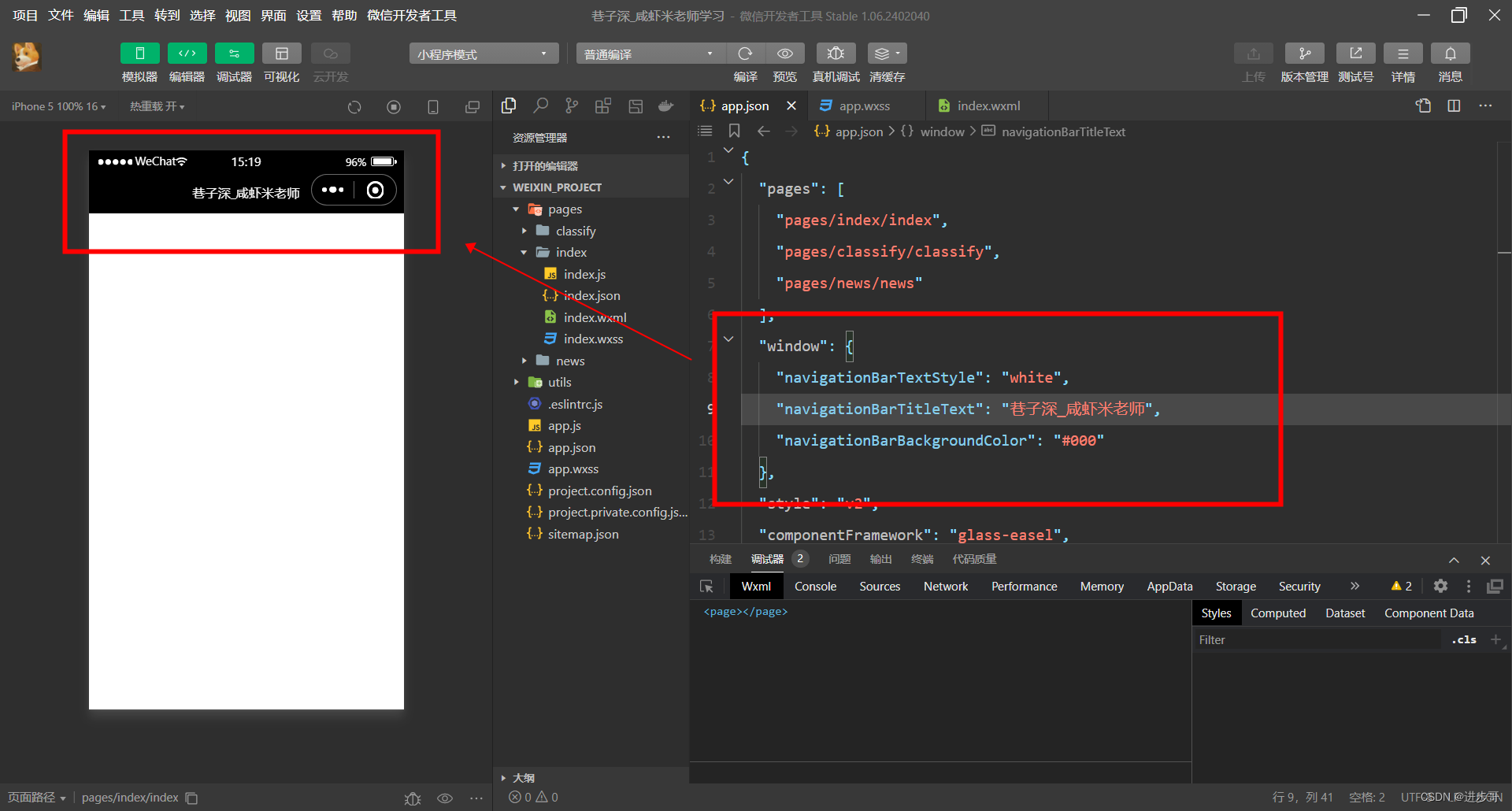Click the upload icon
1512x811 pixels.
coord(1253,54)
